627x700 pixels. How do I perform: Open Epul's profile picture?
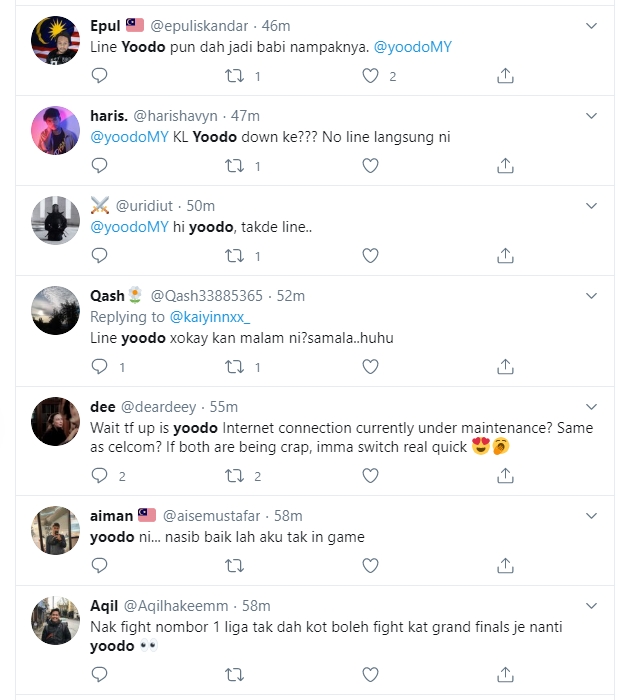(56, 40)
